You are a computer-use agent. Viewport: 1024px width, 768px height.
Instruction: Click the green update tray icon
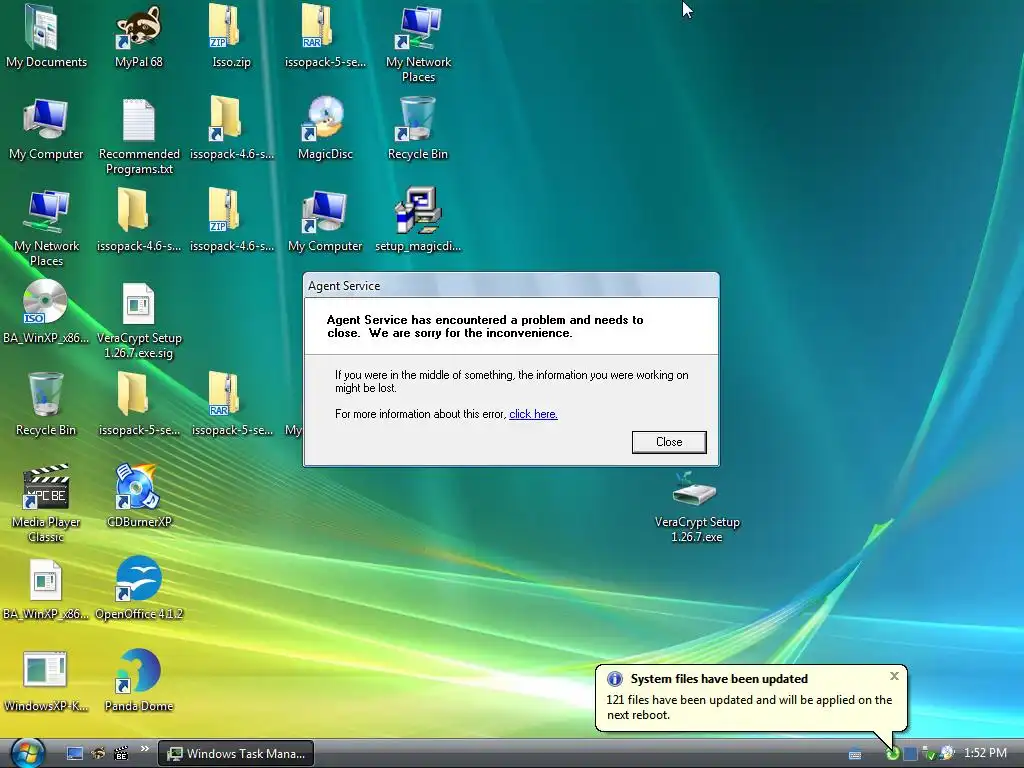coord(892,754)
